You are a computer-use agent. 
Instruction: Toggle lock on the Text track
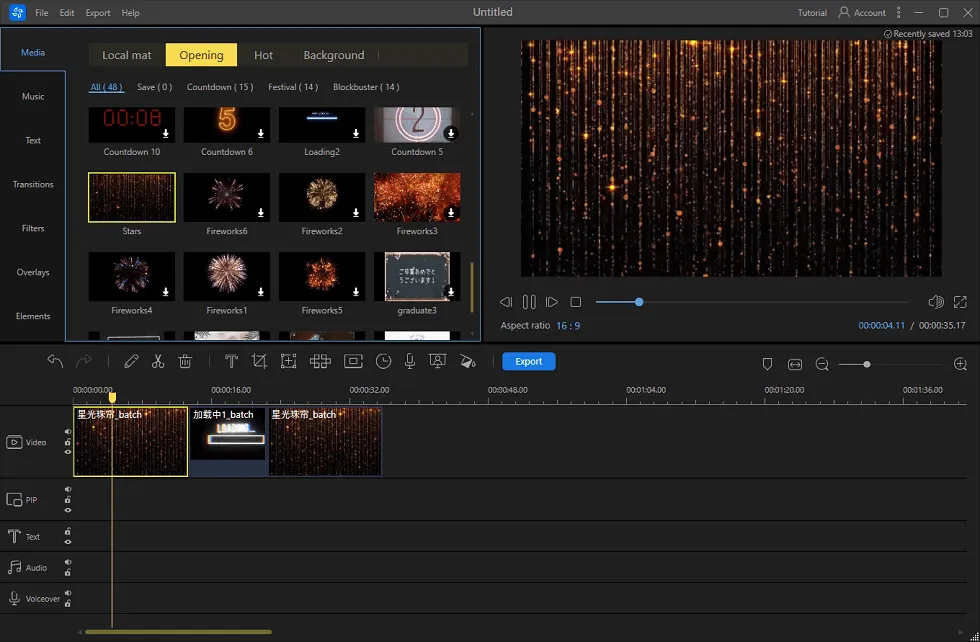pos(68,532)
